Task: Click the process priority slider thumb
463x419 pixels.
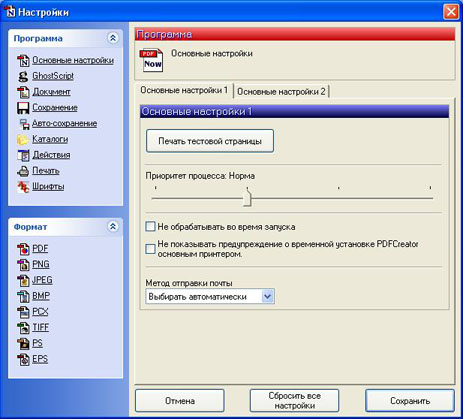Action: [247, 197]
